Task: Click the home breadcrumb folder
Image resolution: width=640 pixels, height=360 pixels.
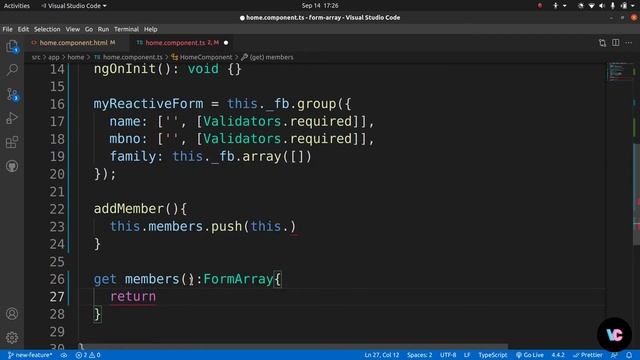Action: 76,57
